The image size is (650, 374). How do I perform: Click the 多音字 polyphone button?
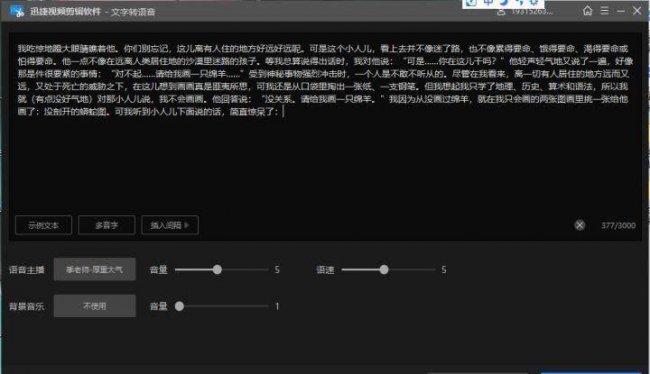[107, 225]
